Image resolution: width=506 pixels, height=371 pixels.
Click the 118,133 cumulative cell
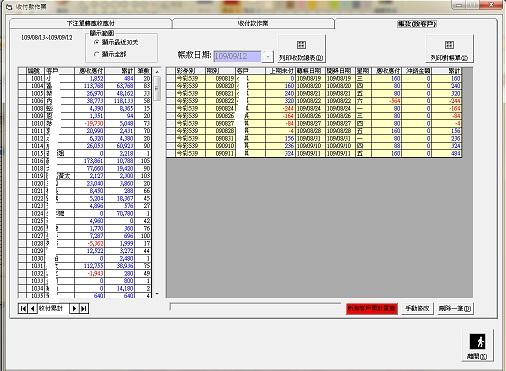119,101
